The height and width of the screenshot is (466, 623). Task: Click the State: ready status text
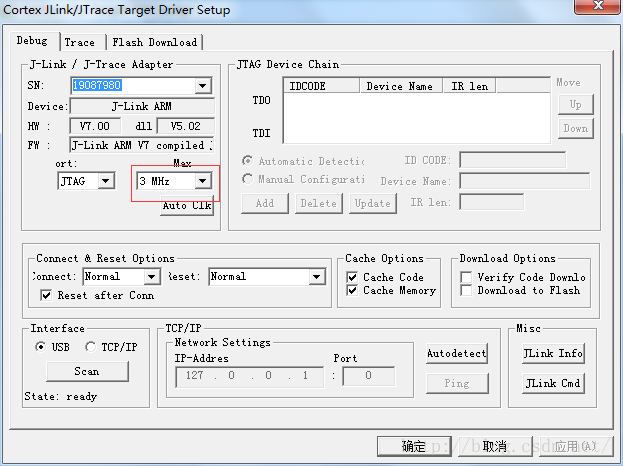click(x=61, y=396)
